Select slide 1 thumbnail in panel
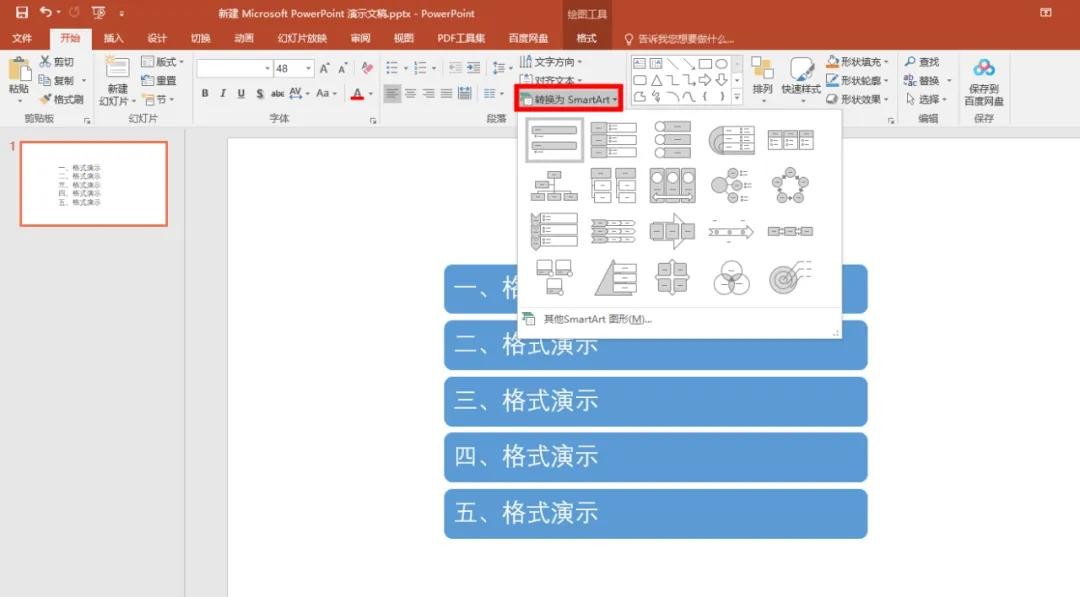This screenshot has width=1080, height=597. click(x=94, y=184)
